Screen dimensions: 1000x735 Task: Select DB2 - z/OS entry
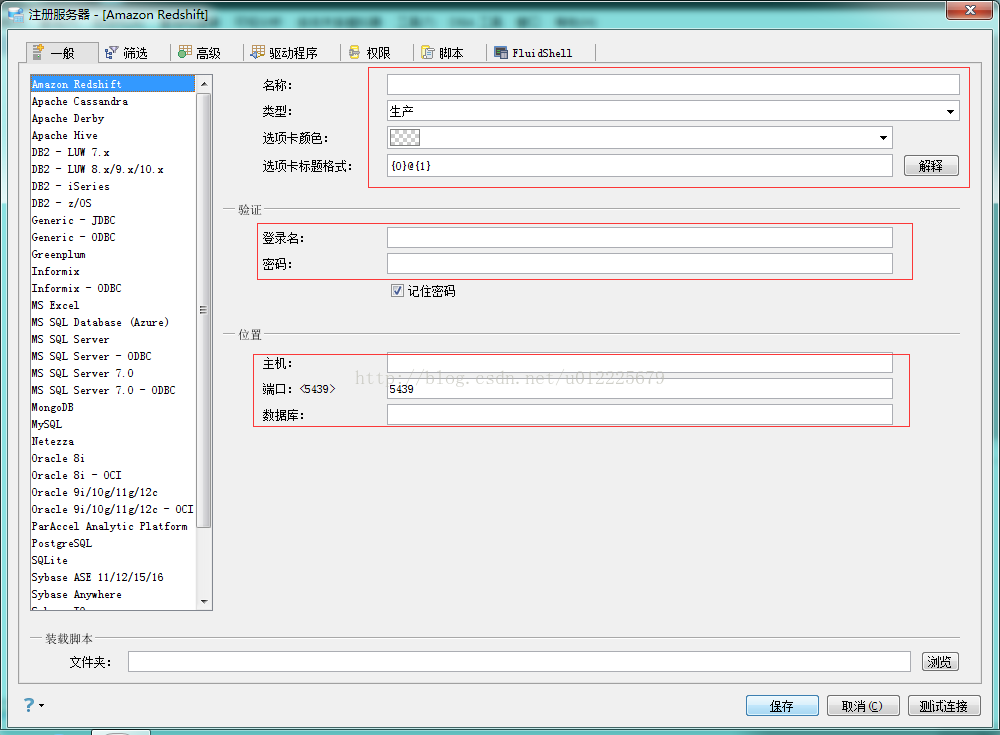[113, 204]
